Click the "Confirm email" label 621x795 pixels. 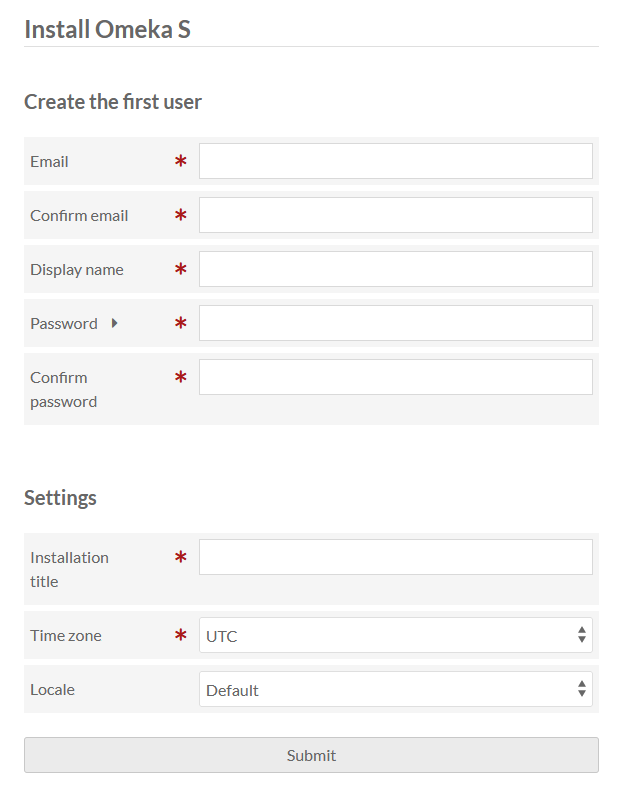point(79,215)
